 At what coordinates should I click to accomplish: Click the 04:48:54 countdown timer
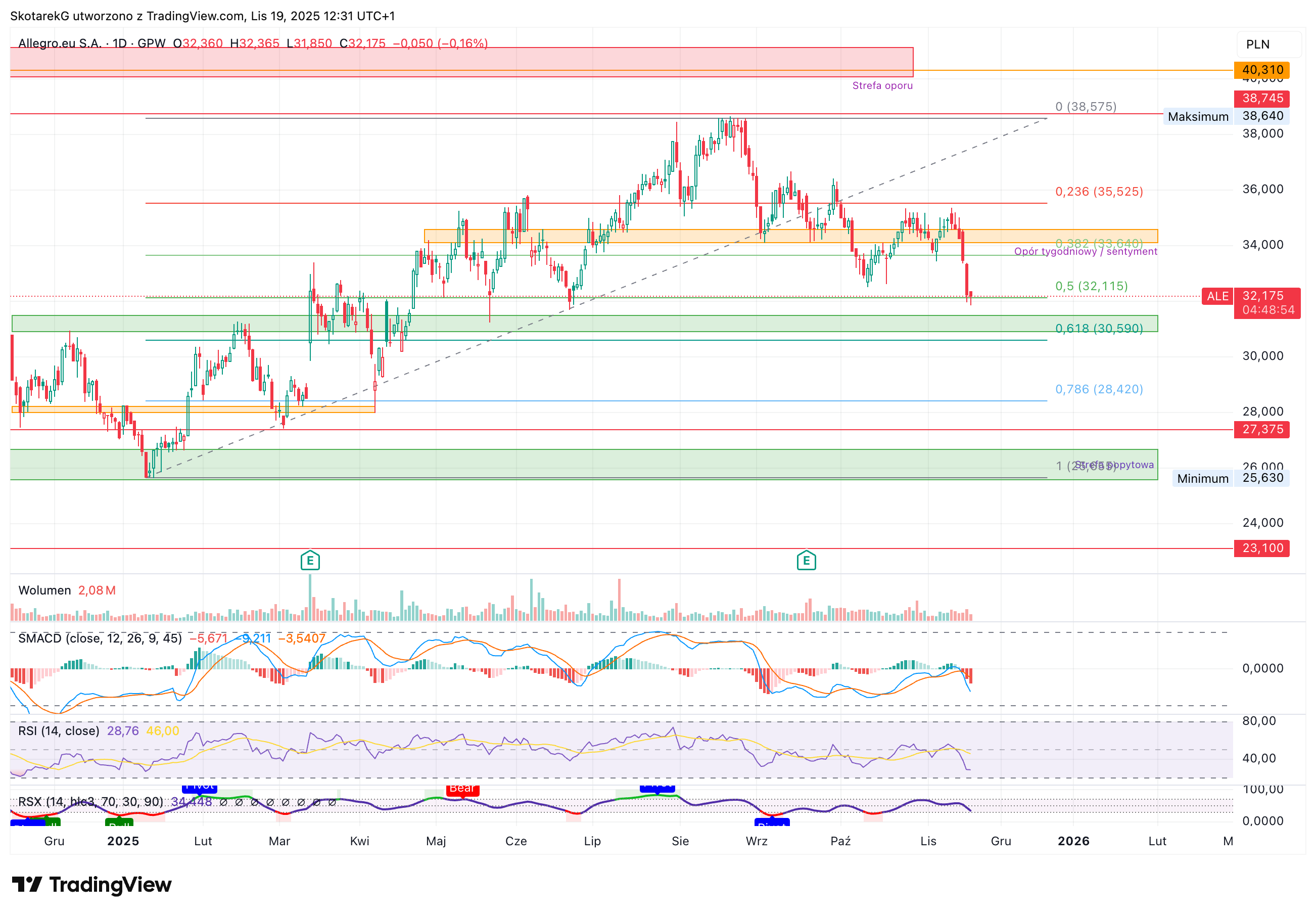(1268, 310)
